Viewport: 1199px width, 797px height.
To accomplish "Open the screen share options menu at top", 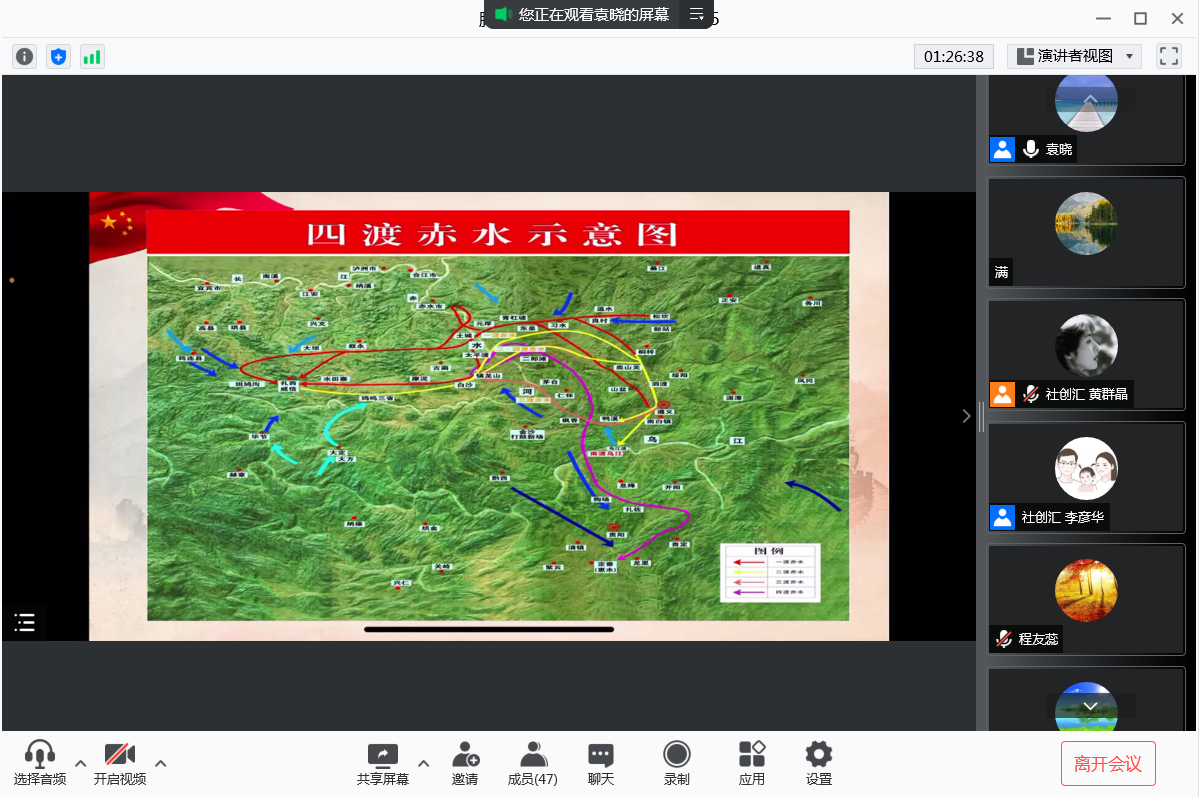I will [697, 14].
